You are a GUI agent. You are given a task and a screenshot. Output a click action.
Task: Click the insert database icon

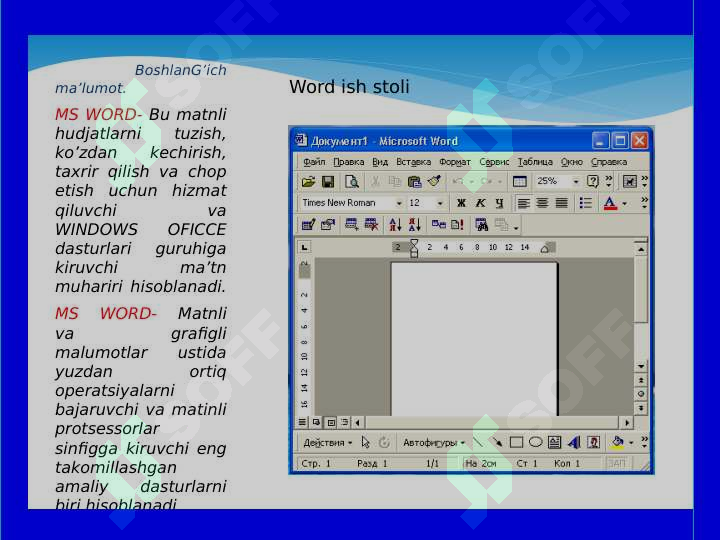[439, 225]
